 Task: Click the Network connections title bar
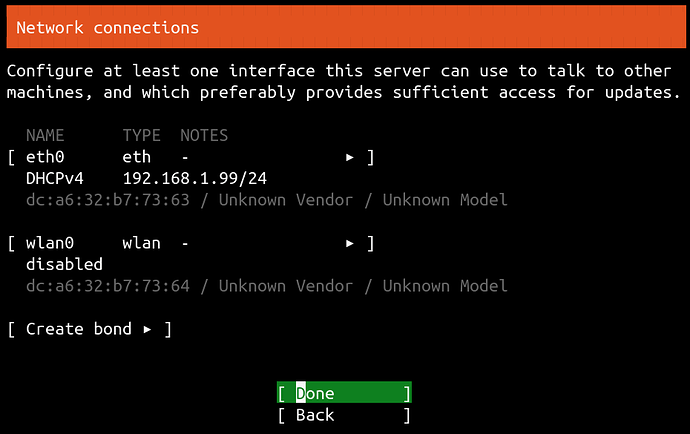(x=346, y=27)
